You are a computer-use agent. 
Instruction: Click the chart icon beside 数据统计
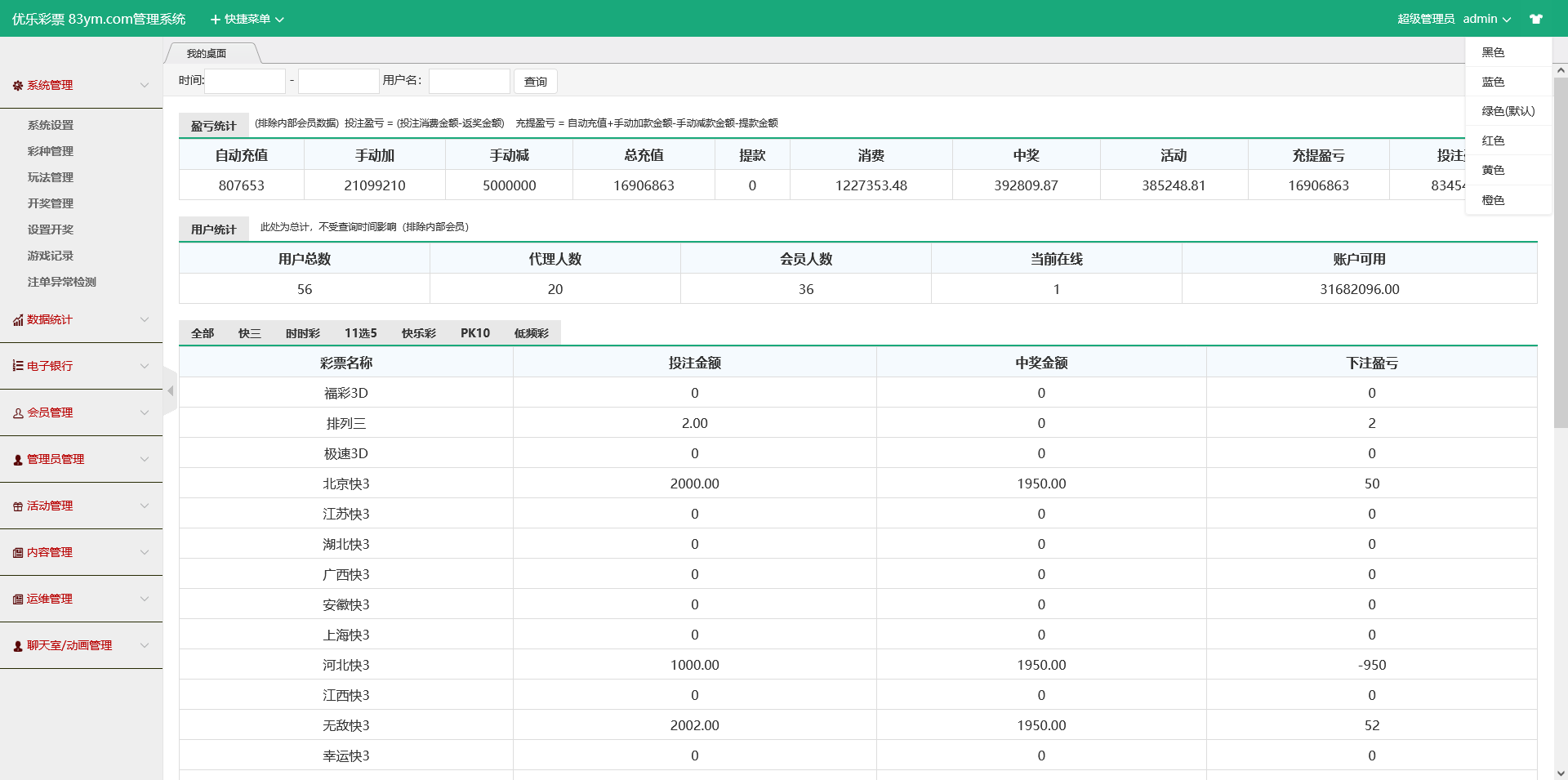(18, 320)
